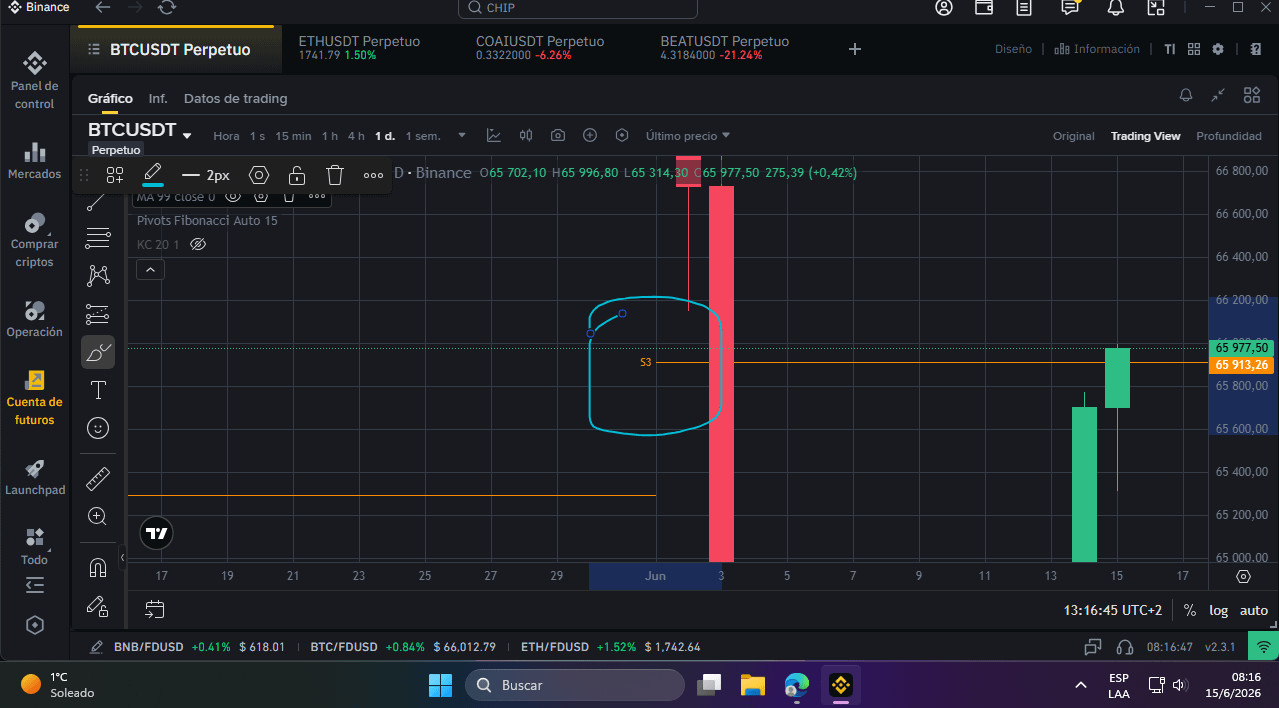Add a new trading pair tab

click(854, 49)
